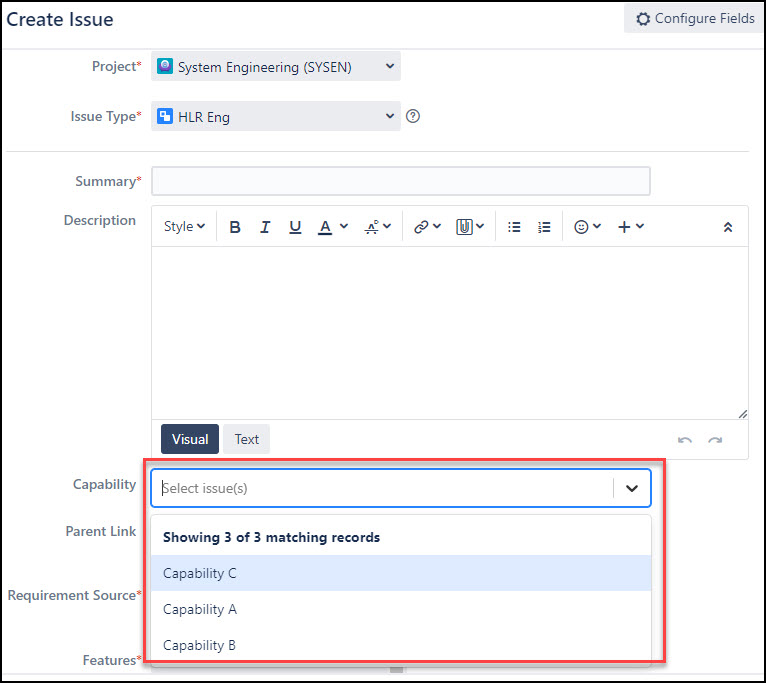This screenshot has width=766, height=683.
Task: Collapse the description editor toolbar
Action: [x=728, y=227]
